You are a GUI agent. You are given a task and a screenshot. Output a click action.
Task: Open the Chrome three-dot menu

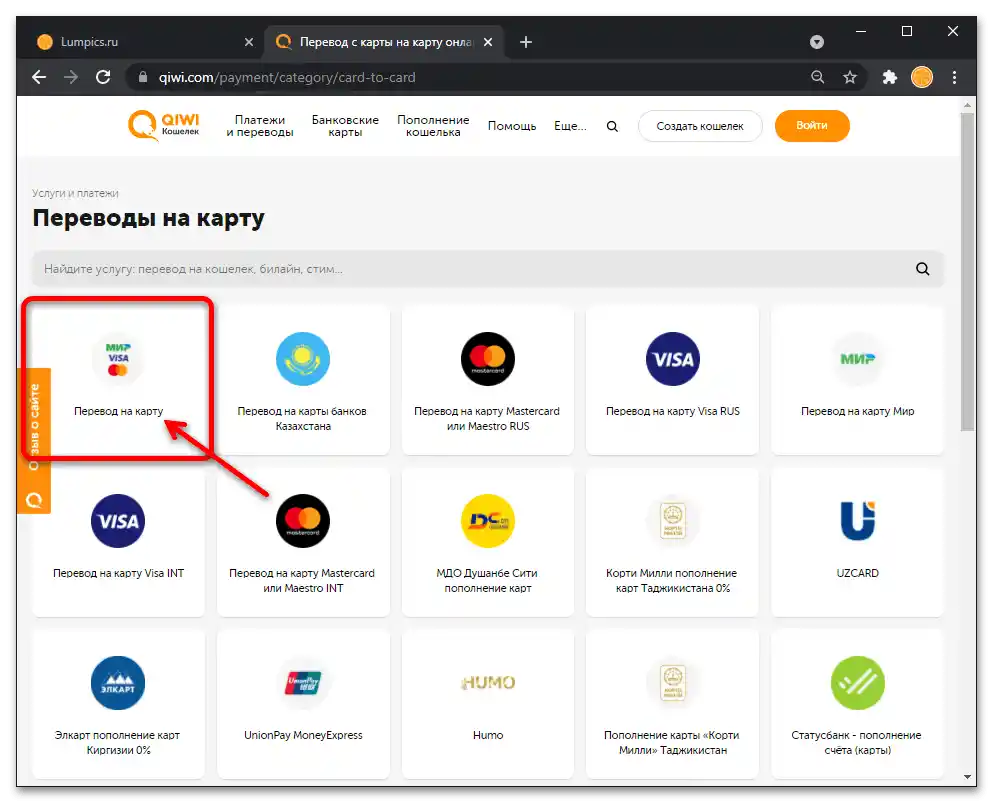pos(954,77)
